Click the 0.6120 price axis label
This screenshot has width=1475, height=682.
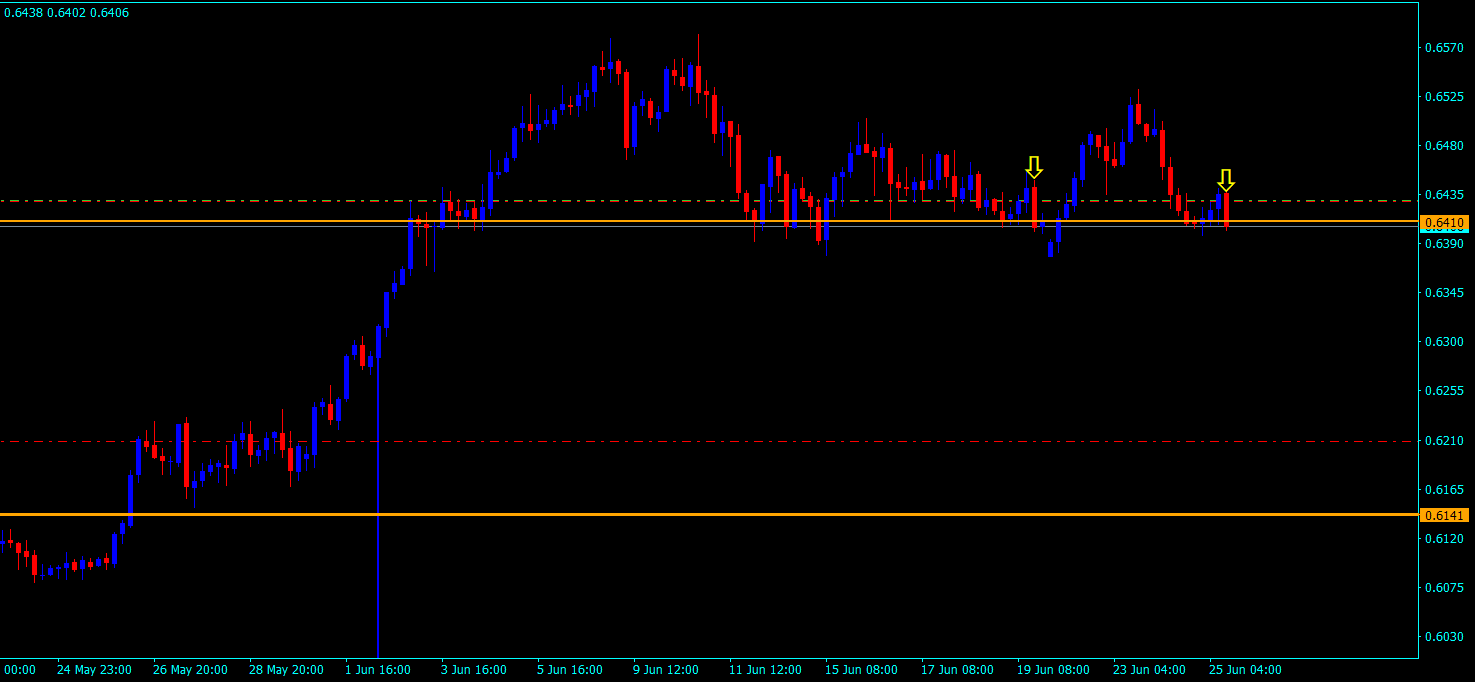(x=1444, y=539)
